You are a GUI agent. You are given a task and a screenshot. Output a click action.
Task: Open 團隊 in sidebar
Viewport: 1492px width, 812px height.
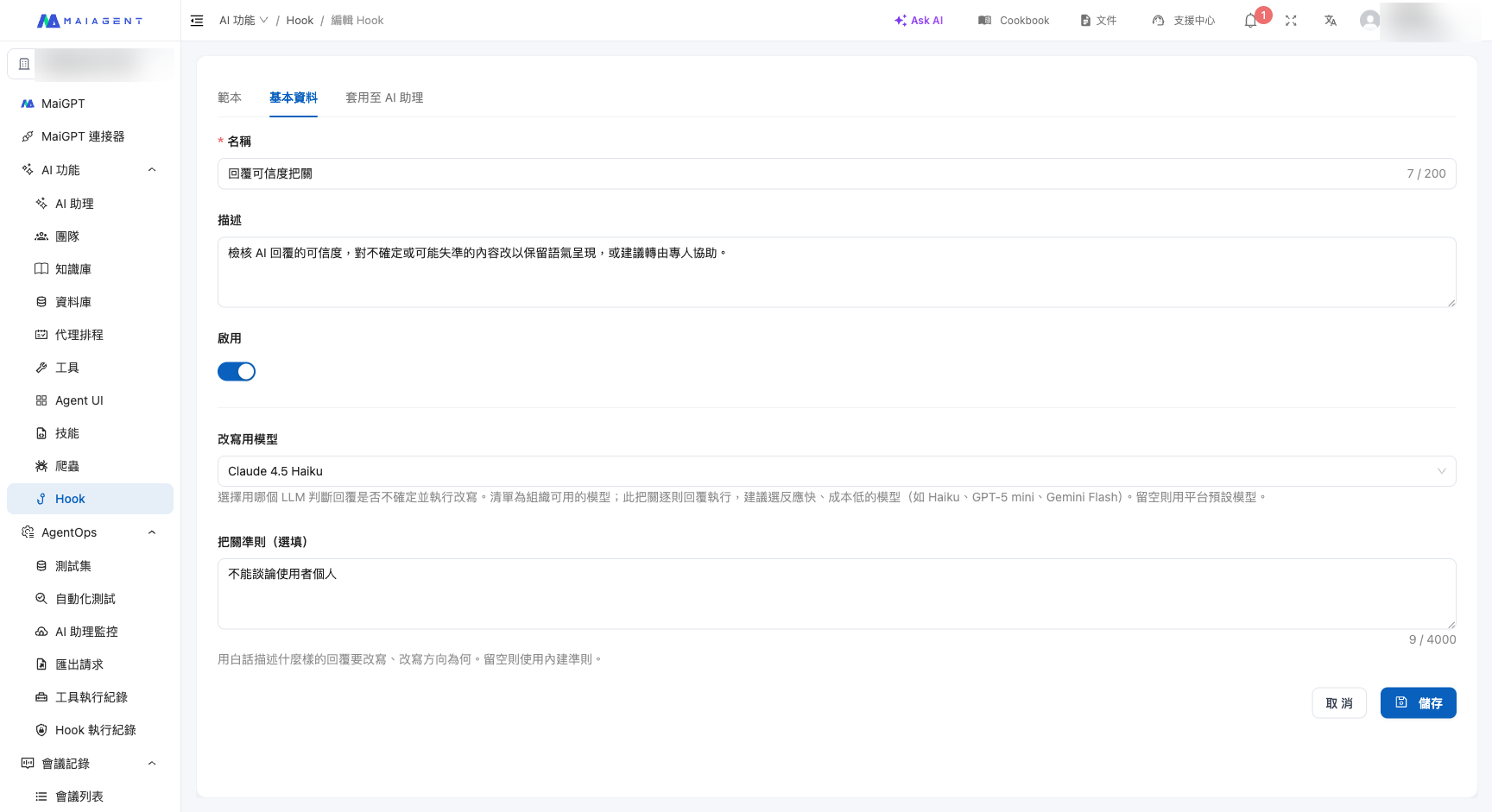[x=90, y=236]
